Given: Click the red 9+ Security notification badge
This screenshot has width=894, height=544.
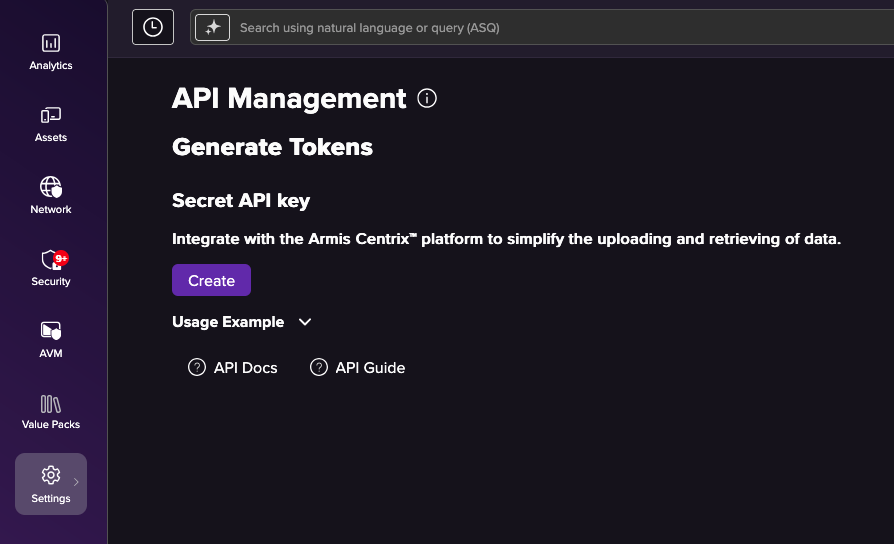Looking at the screenshot, I should [61, 258].
